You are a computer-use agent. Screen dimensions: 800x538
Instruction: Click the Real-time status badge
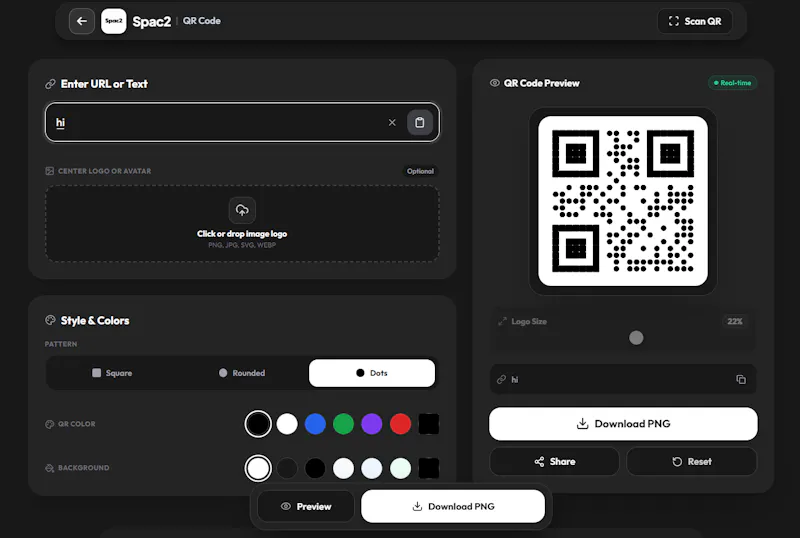click(x=732, y=83)
